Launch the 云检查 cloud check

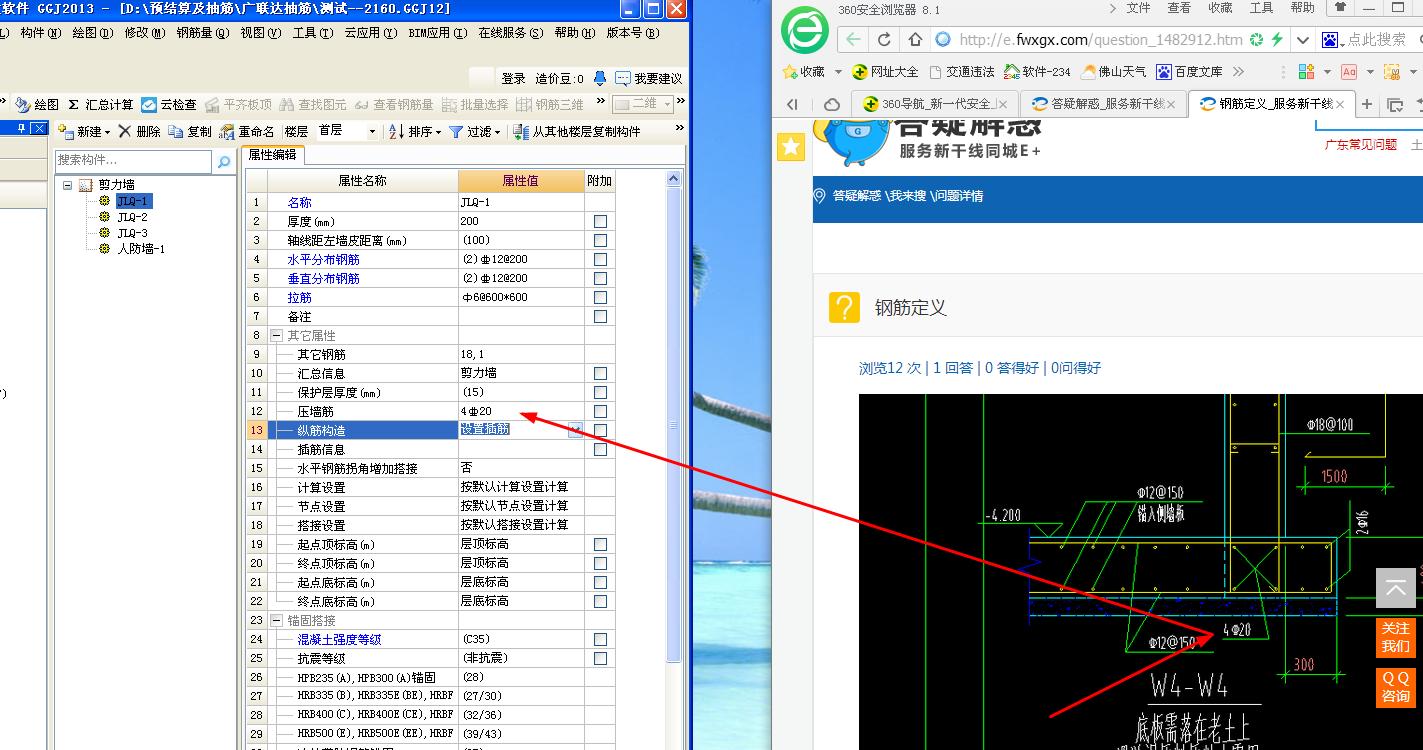(x=169, y=104)
